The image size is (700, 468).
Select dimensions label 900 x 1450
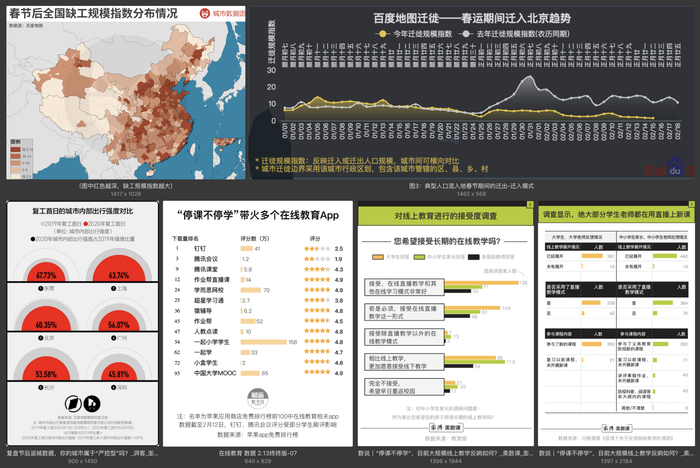pyautogui.click(x=83, y=461)
